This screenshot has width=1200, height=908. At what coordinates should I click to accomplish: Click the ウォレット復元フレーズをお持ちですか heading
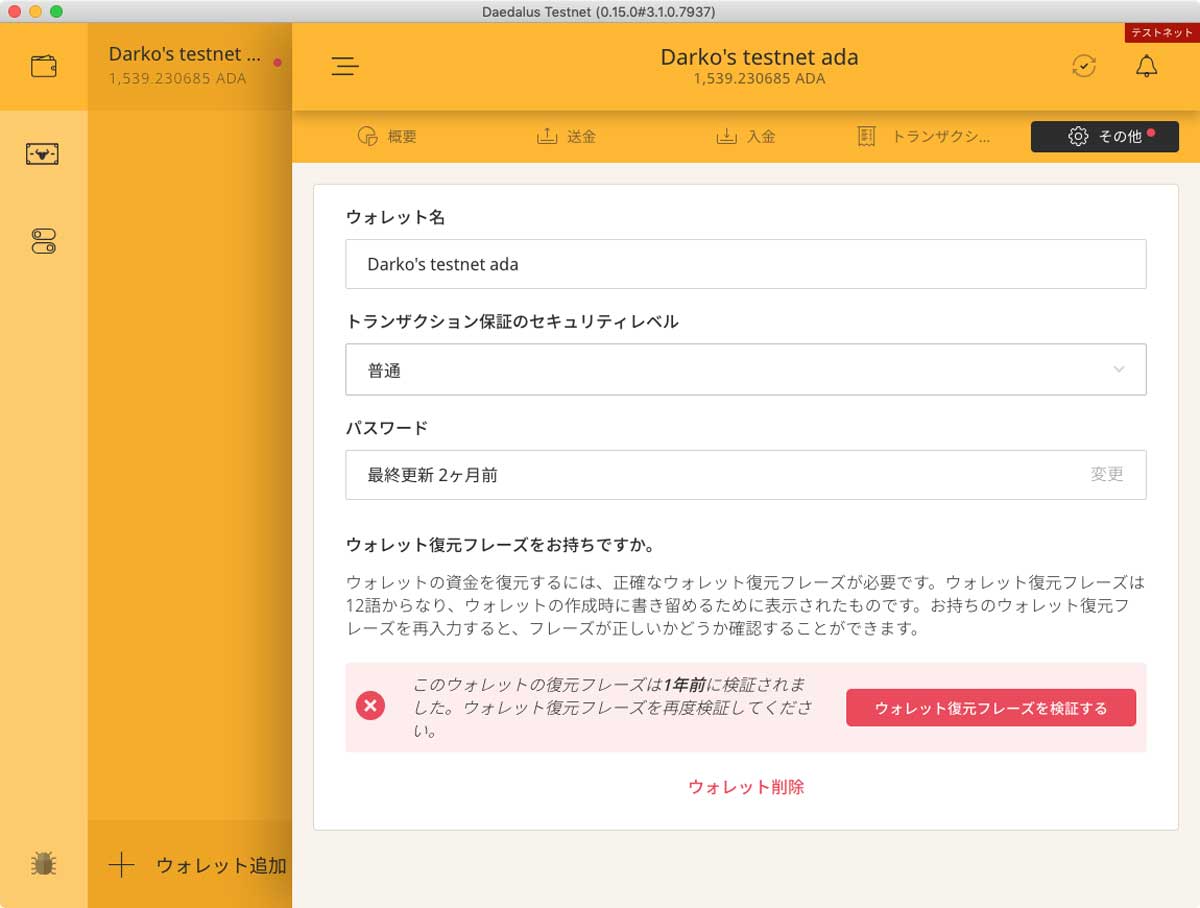[x=500, y=545]
